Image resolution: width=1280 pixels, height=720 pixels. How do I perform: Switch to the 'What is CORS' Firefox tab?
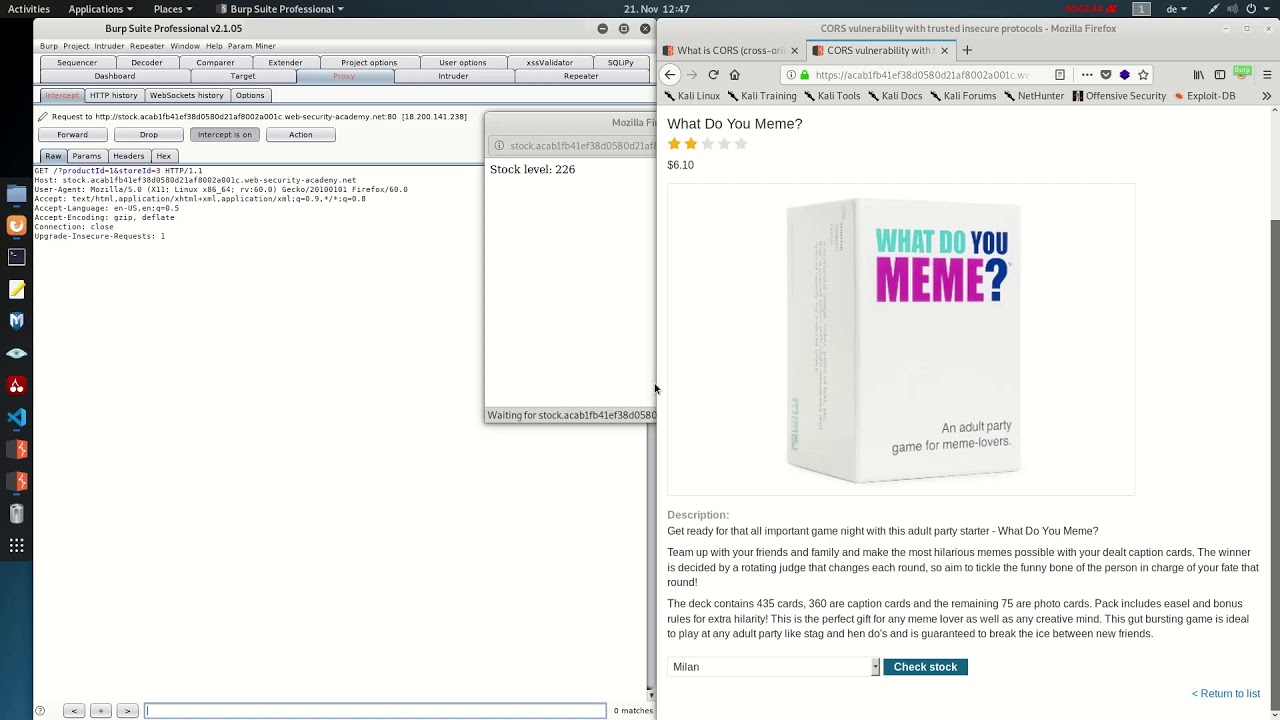730,50
